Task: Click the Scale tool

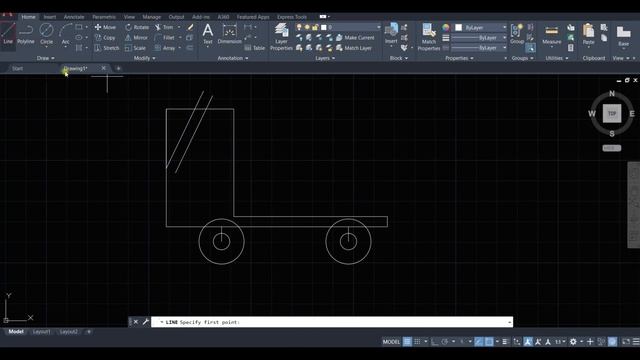Action: point(135,48)
